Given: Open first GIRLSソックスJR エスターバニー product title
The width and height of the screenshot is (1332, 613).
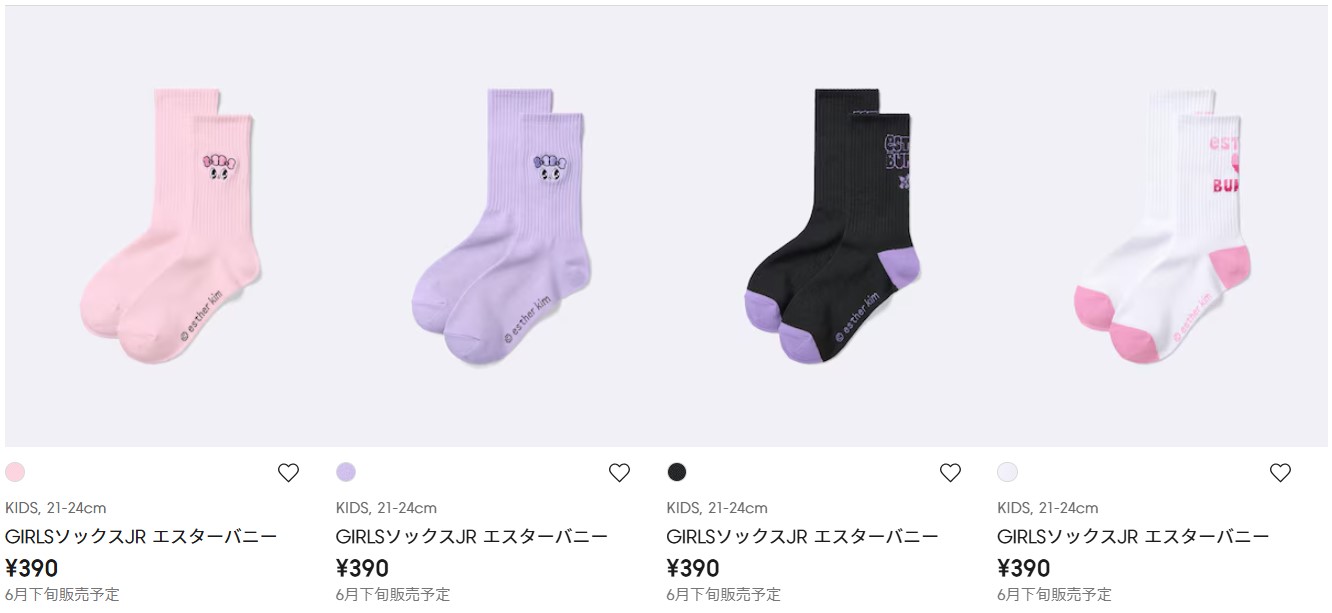Looking at the screenshot, I should point(141,536).
